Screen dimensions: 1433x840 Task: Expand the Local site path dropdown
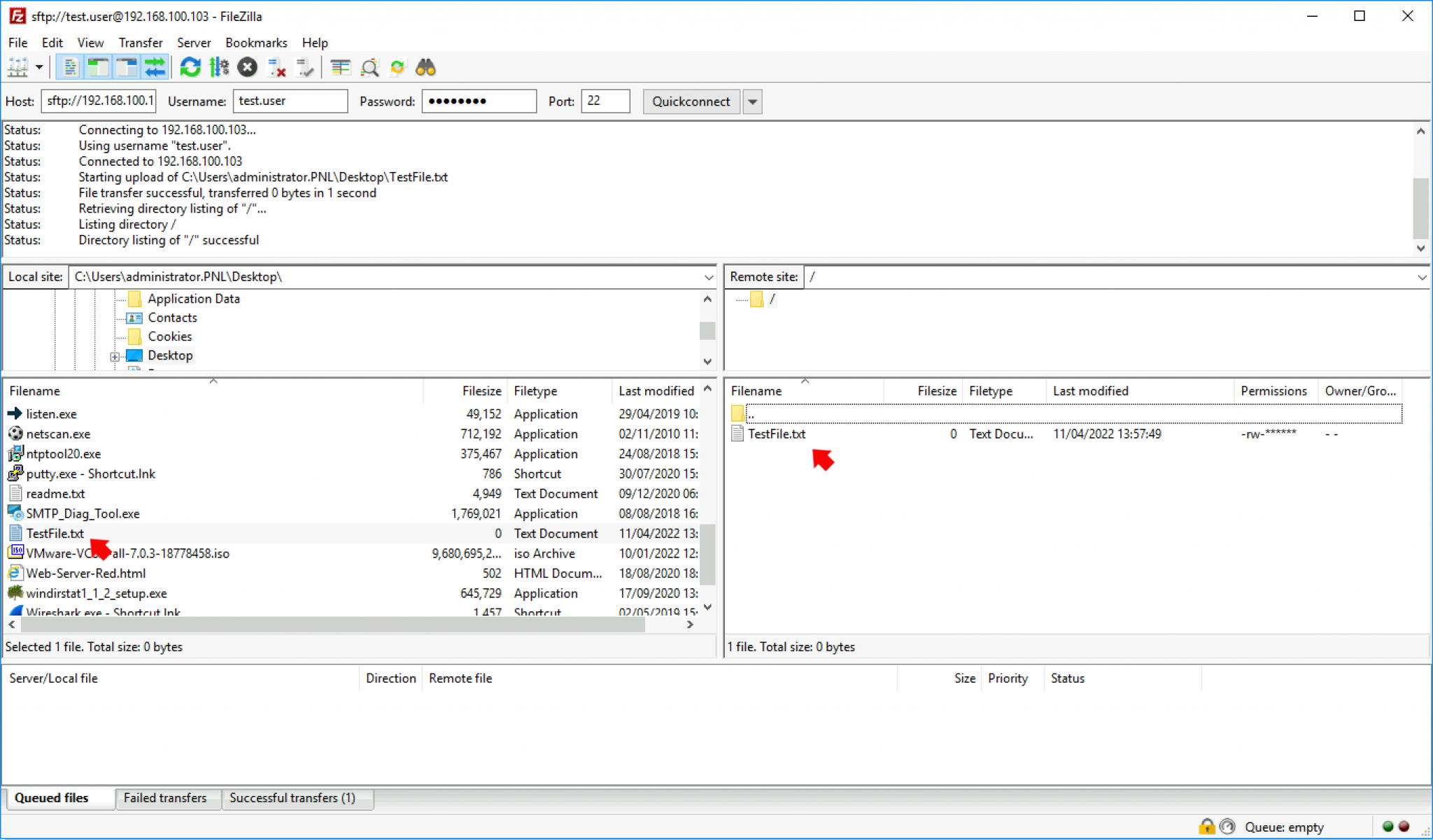(708, 278)
